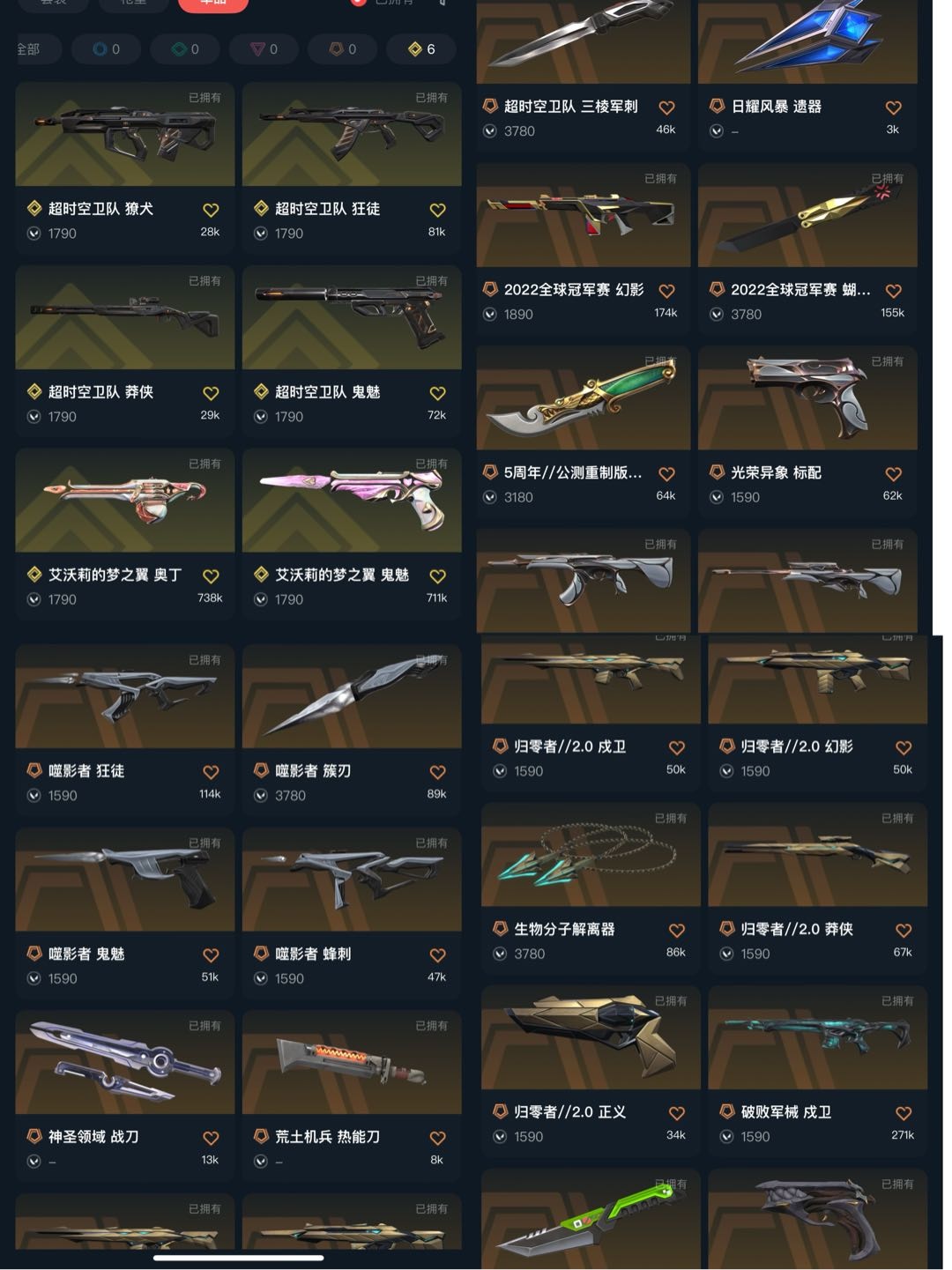Favorite 2022全球冠军赛 幻影 with heart

pos(666,291)
